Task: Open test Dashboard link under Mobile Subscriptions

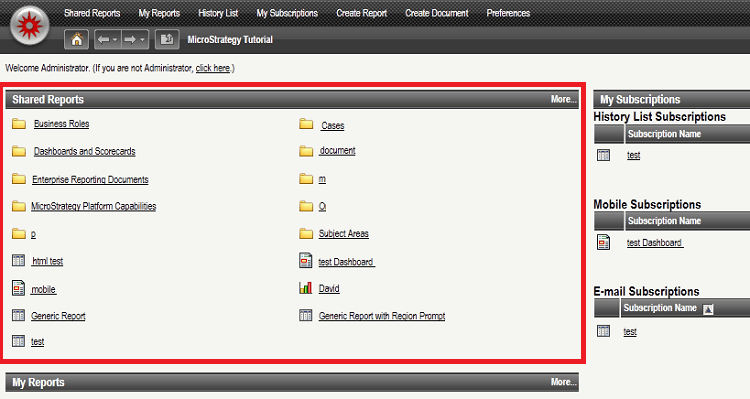Action: pos(655,243)
